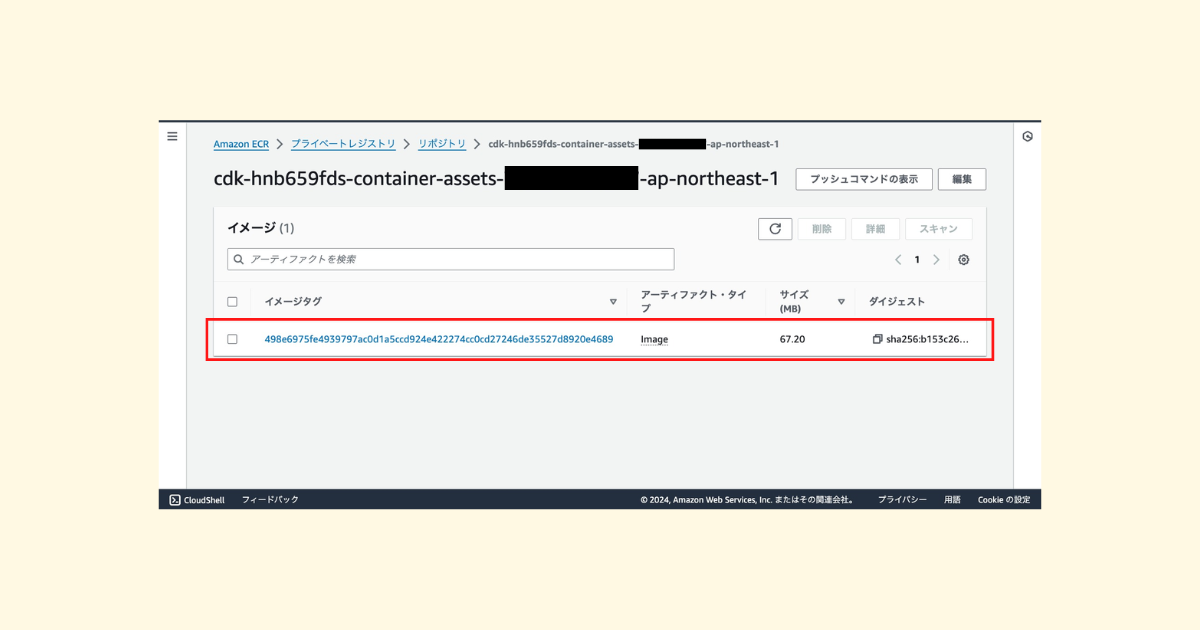1200x630 pixels.
Task: Click the イメージ (1) heading
Action: pyautogui.click(x=261, y=228)
